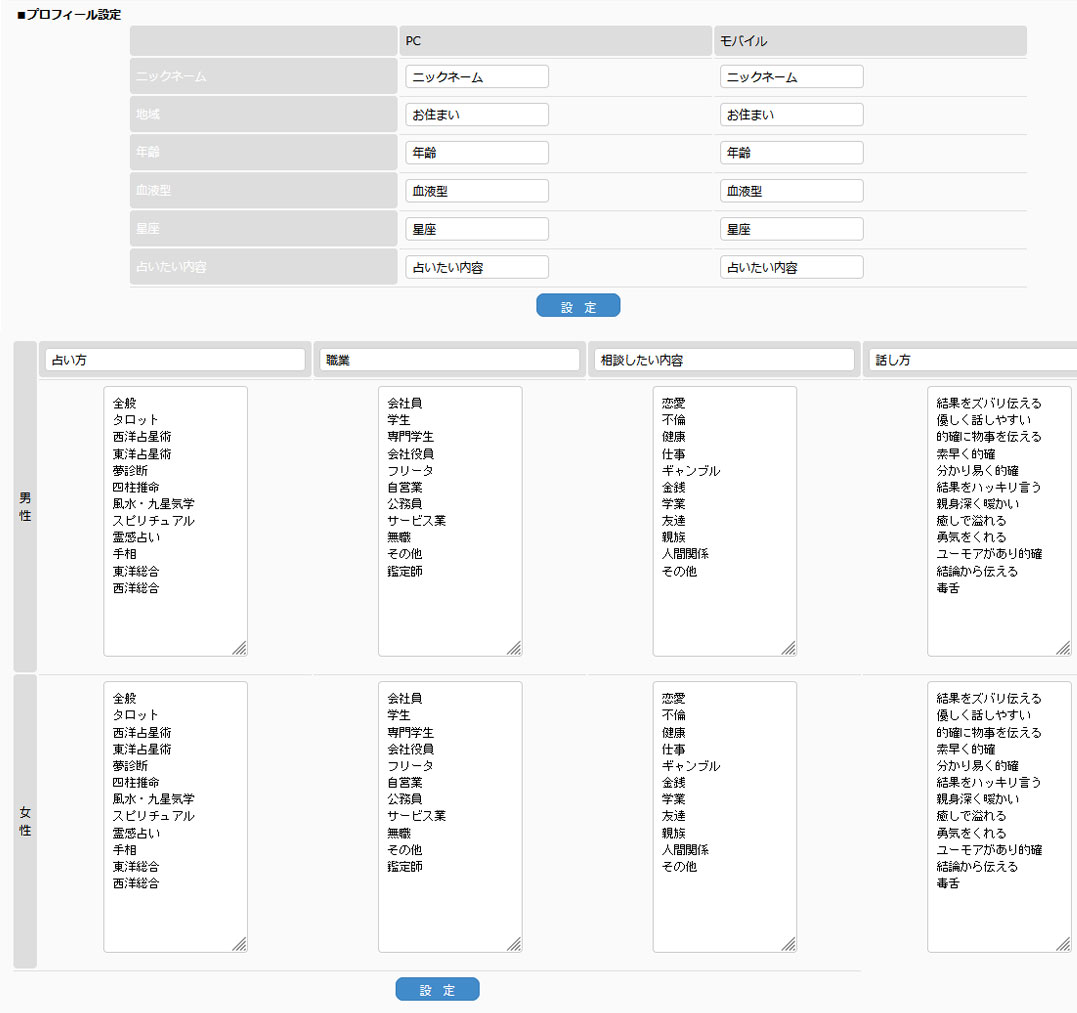The height and width of the screenshot is (1013, 1077).
Task: Focus the モバイル 星座 text field
Action: pyautogui.click(x=791, y=229)
